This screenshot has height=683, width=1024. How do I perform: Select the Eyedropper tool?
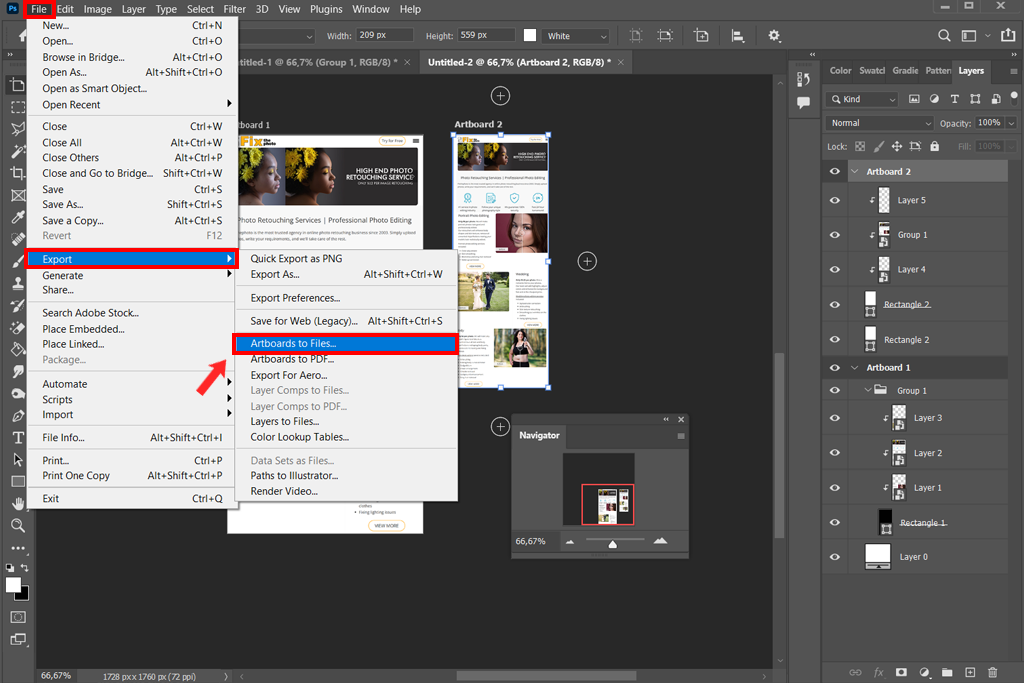pos(18,217)
